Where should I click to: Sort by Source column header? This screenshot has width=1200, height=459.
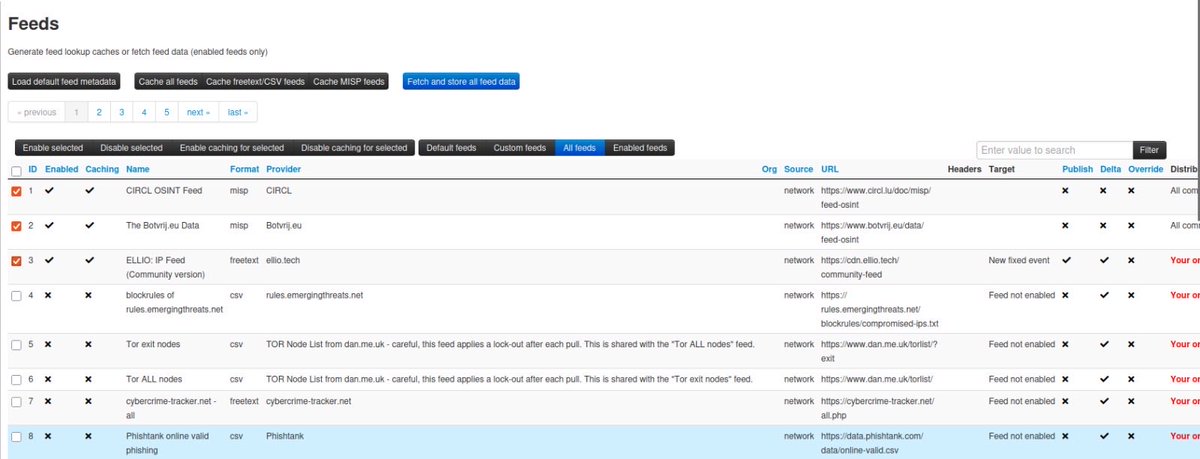point(799,170)
